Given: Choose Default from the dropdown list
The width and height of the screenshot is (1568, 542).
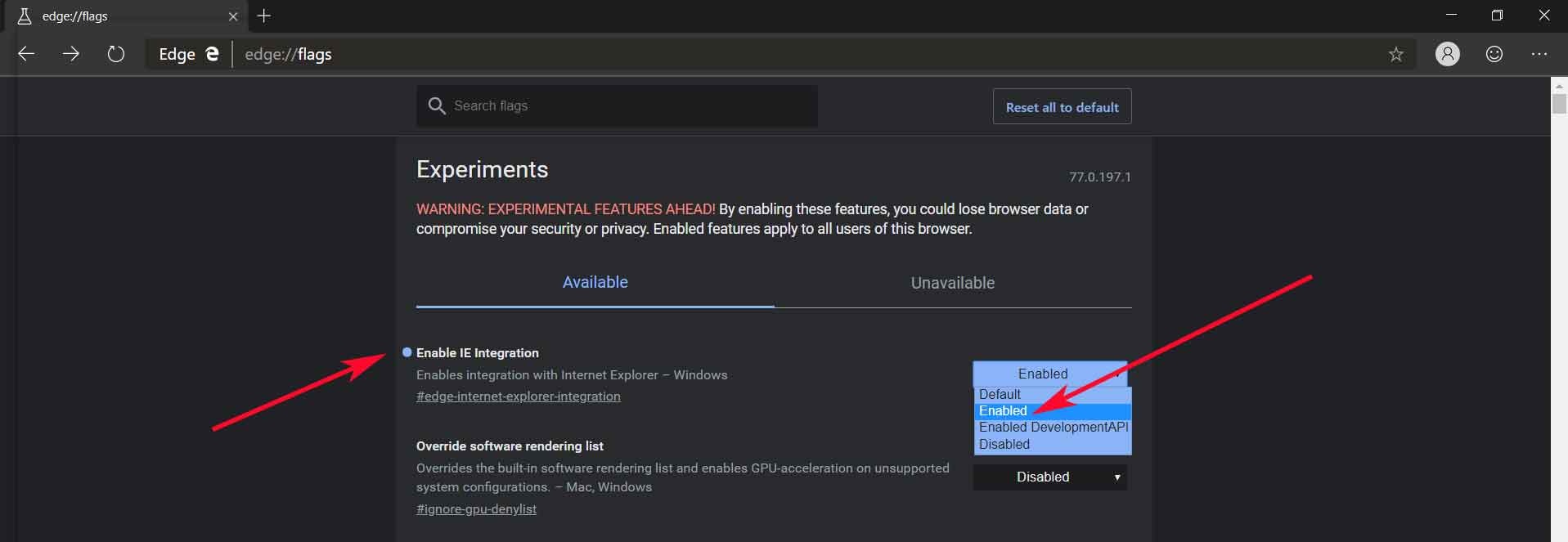Looking at the screenshot, I should (x=1053, y=394).
